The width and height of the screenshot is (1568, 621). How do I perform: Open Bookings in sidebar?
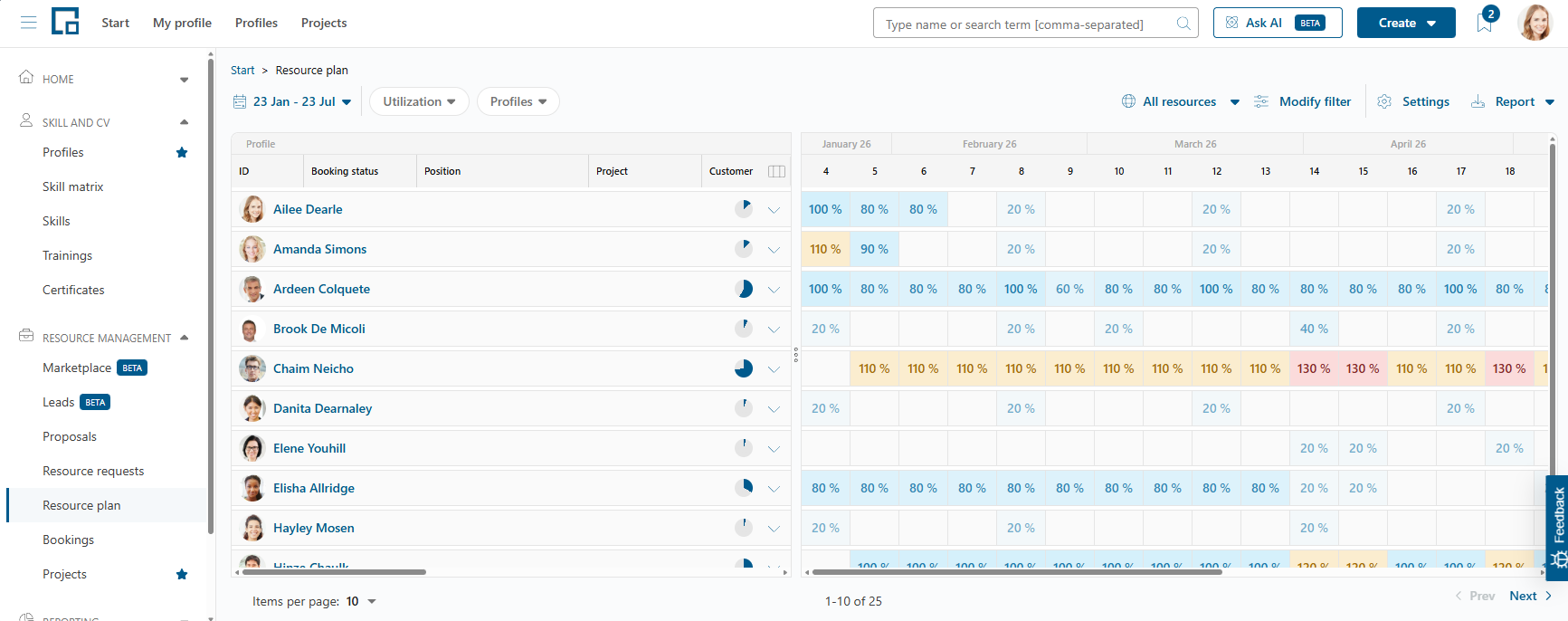click(x=68, y=540)
